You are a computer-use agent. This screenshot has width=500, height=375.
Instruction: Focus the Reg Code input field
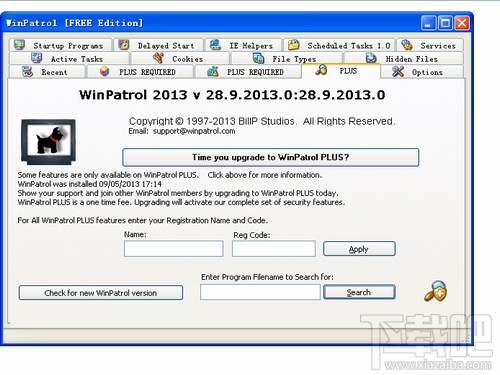(x=274, y=249)
